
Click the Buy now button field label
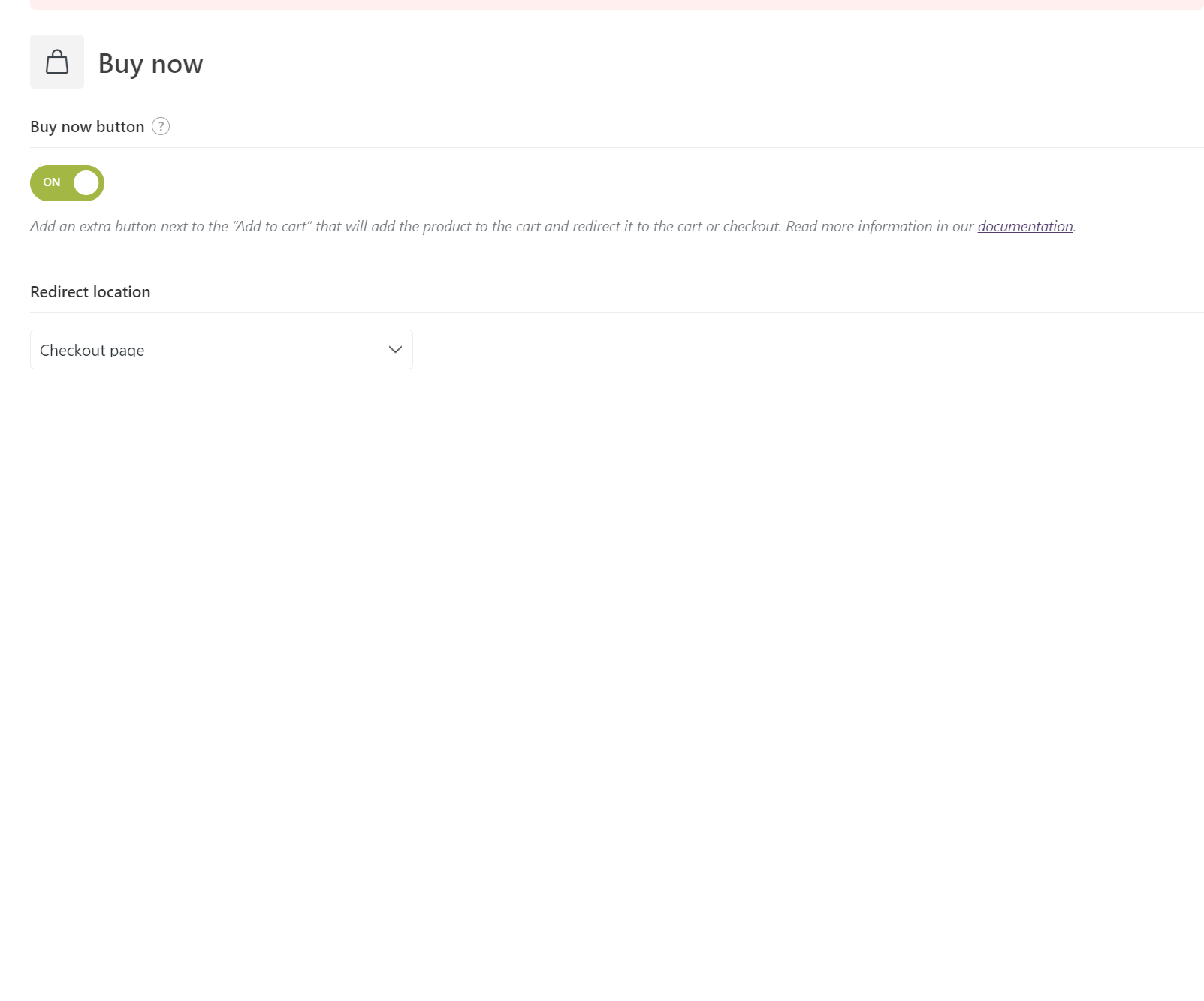click(87, 127)
